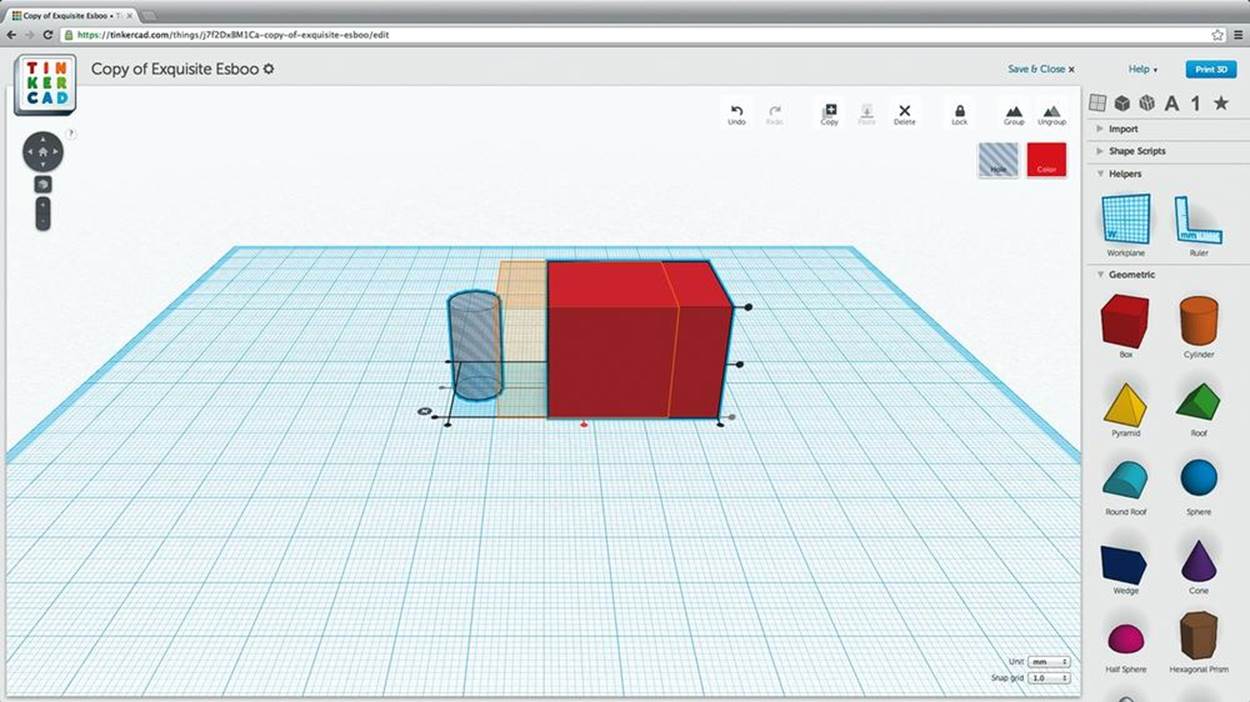Screen dimensions: 1250x702
Task: Open the Snap grid dropdown
Action: click(1049, 678)
